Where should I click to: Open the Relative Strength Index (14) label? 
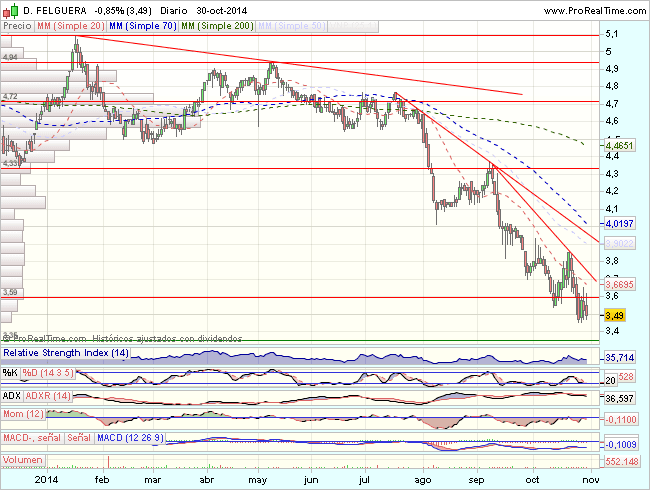(x=65, y=354)
